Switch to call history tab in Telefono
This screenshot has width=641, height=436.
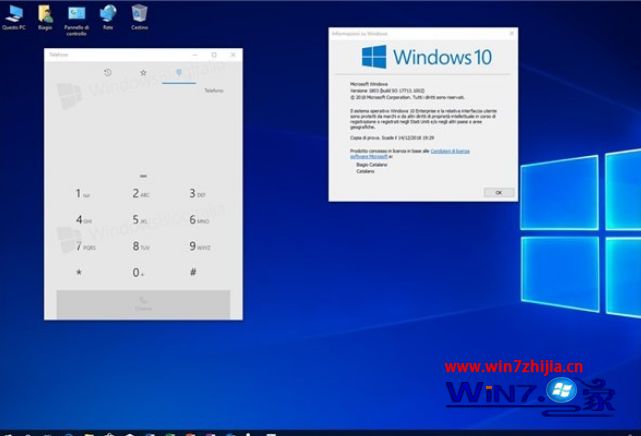click(108, 73)
